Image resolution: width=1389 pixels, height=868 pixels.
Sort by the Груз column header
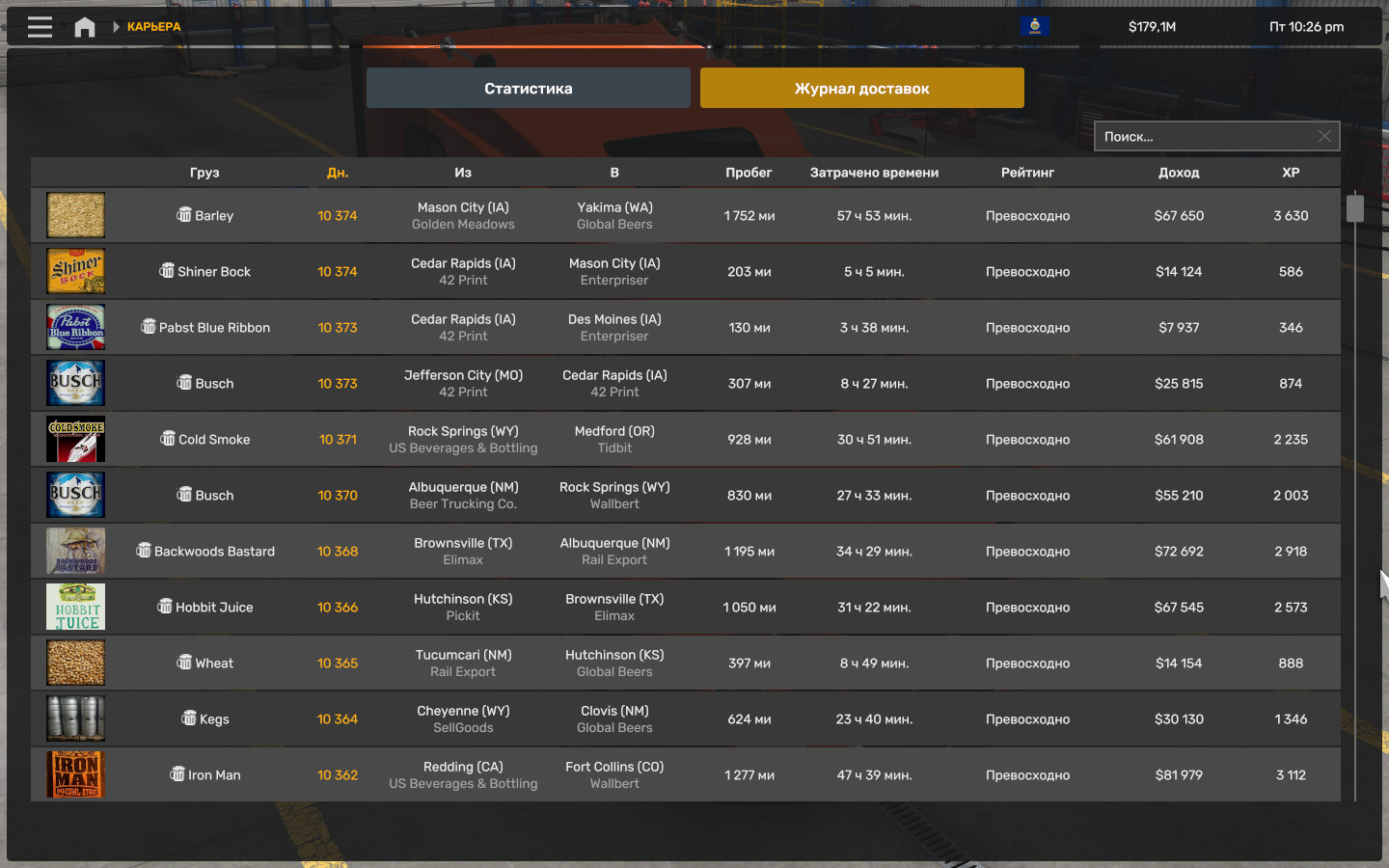pos(204,173)
